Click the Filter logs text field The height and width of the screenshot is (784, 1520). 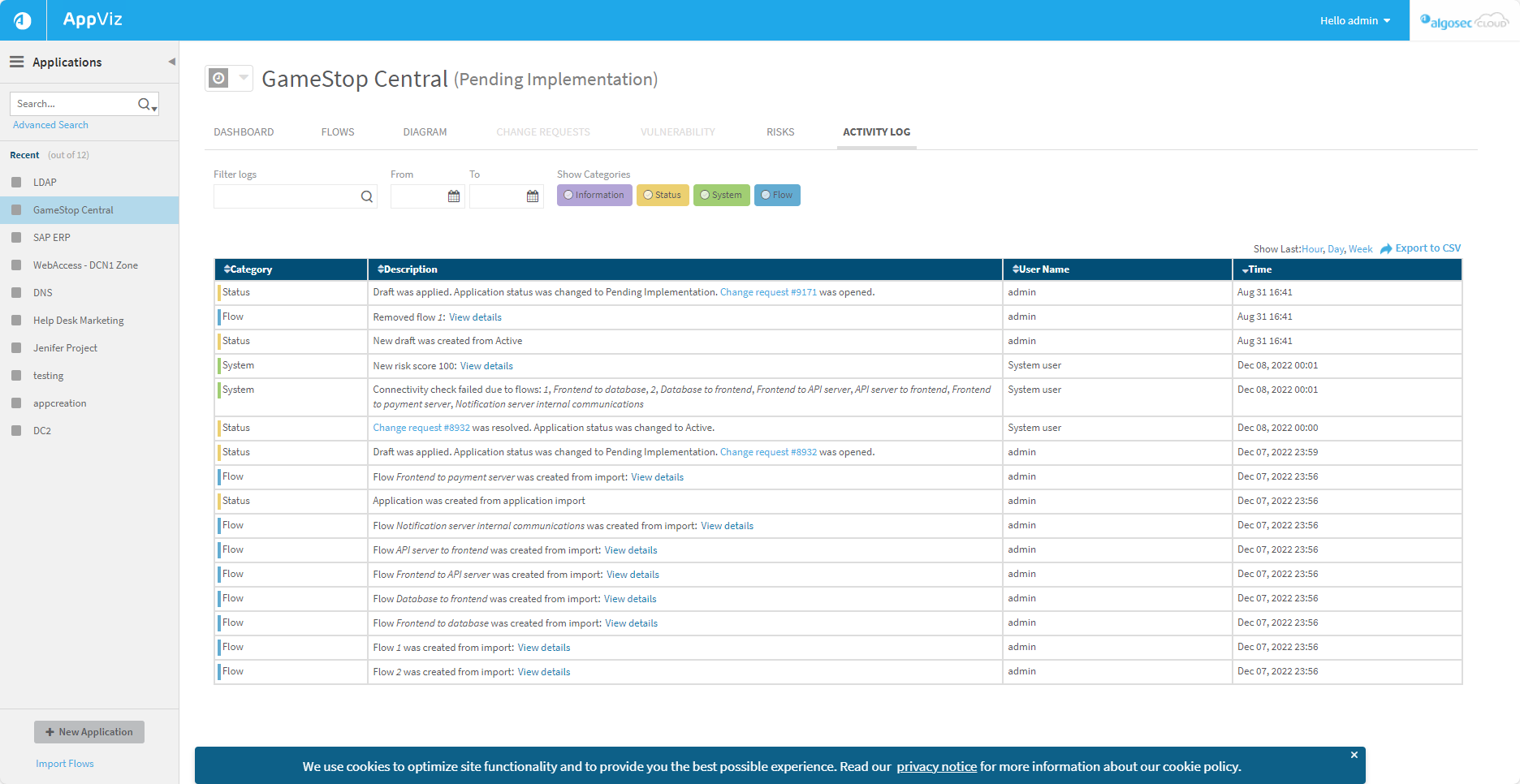(284, 196)
